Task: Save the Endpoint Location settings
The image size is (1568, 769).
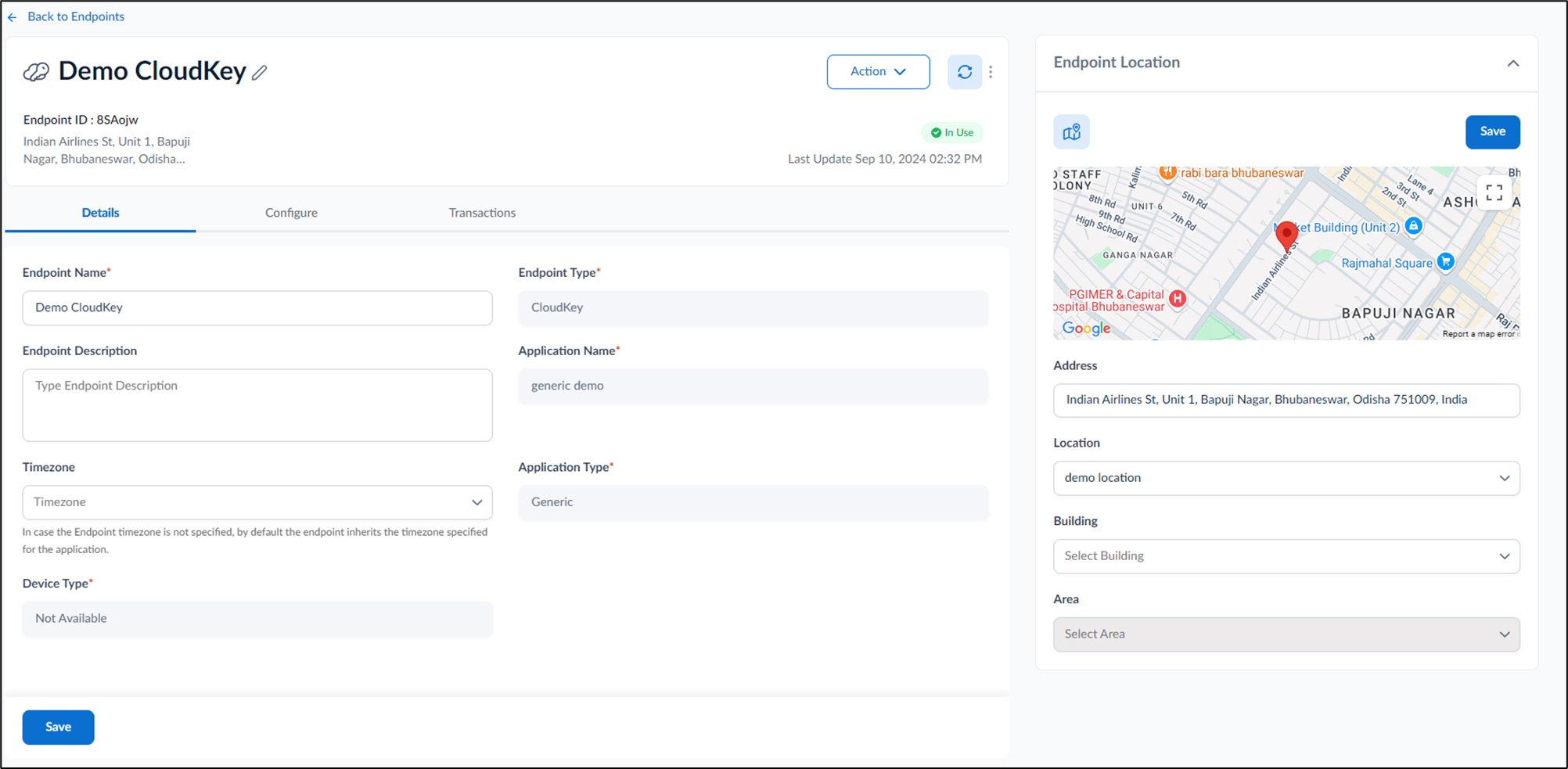Action: coord(1492,131)
